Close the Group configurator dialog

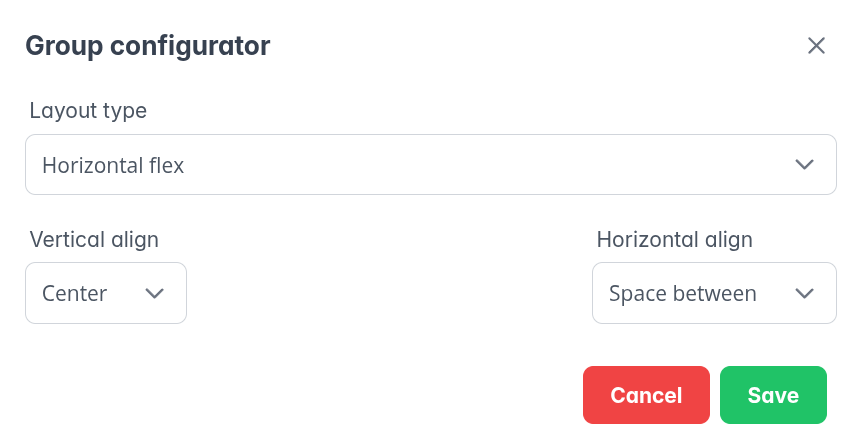816,46
